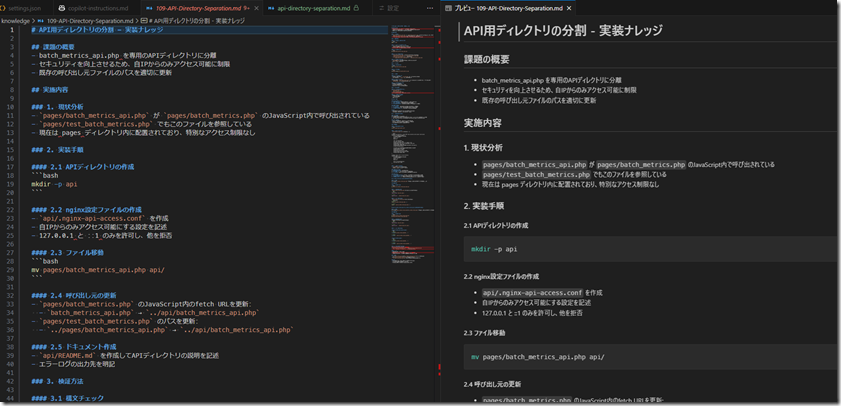Click '2.4 呼び出し元の更新' heading in preview

pyautogui.click(x=492, y=385)
